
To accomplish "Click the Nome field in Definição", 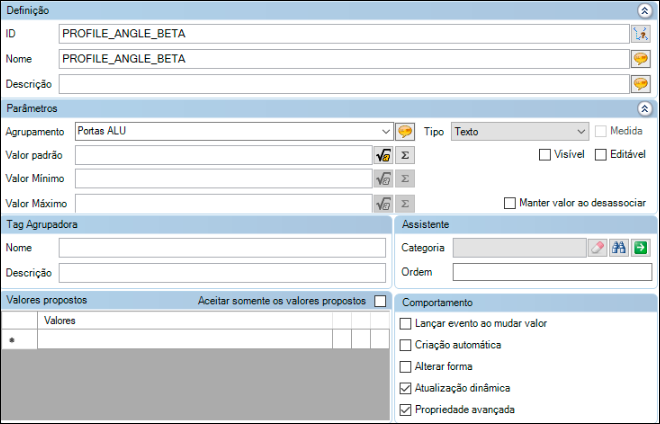I will (x=344, y=59).
